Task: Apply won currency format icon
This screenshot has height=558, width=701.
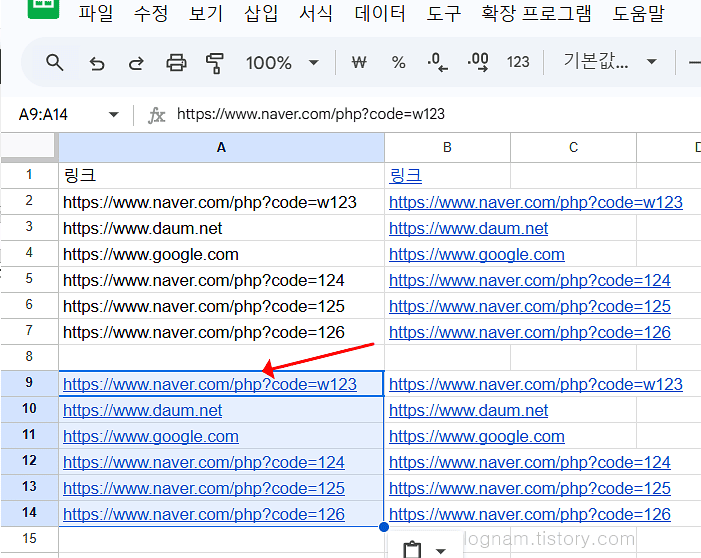Action: [x=359, y=62]
